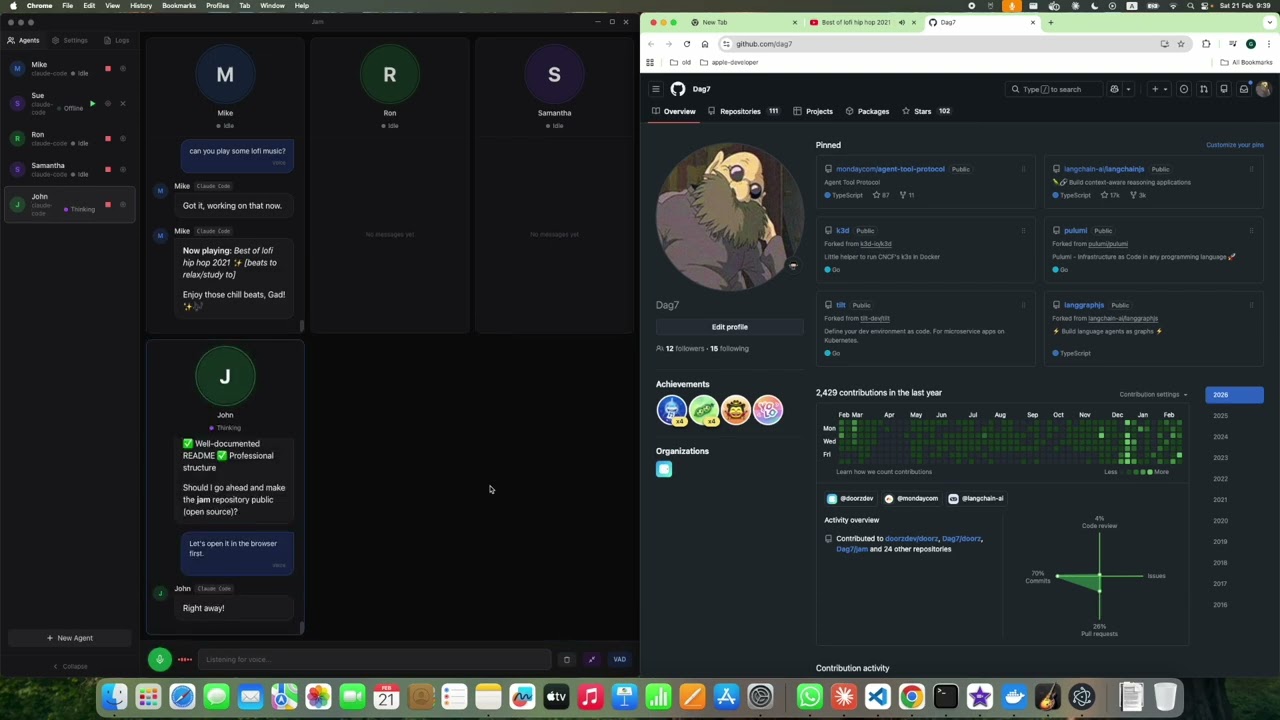This screenshot has width=1280, height=720.
Task: Mute the Best of lofi hip hop tab audio
Action: (x=902, y=22)
